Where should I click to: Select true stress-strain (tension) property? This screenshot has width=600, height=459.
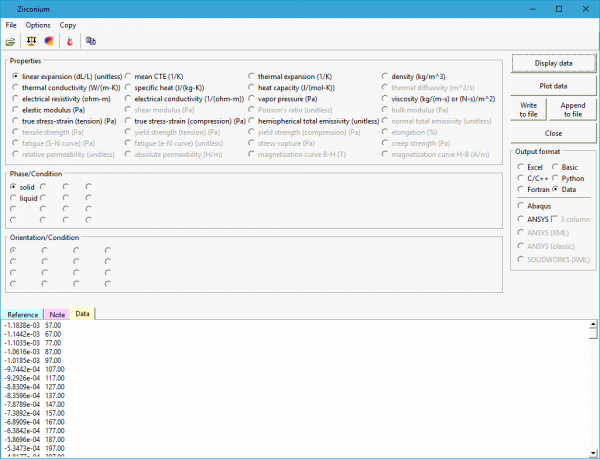point(64,121)
